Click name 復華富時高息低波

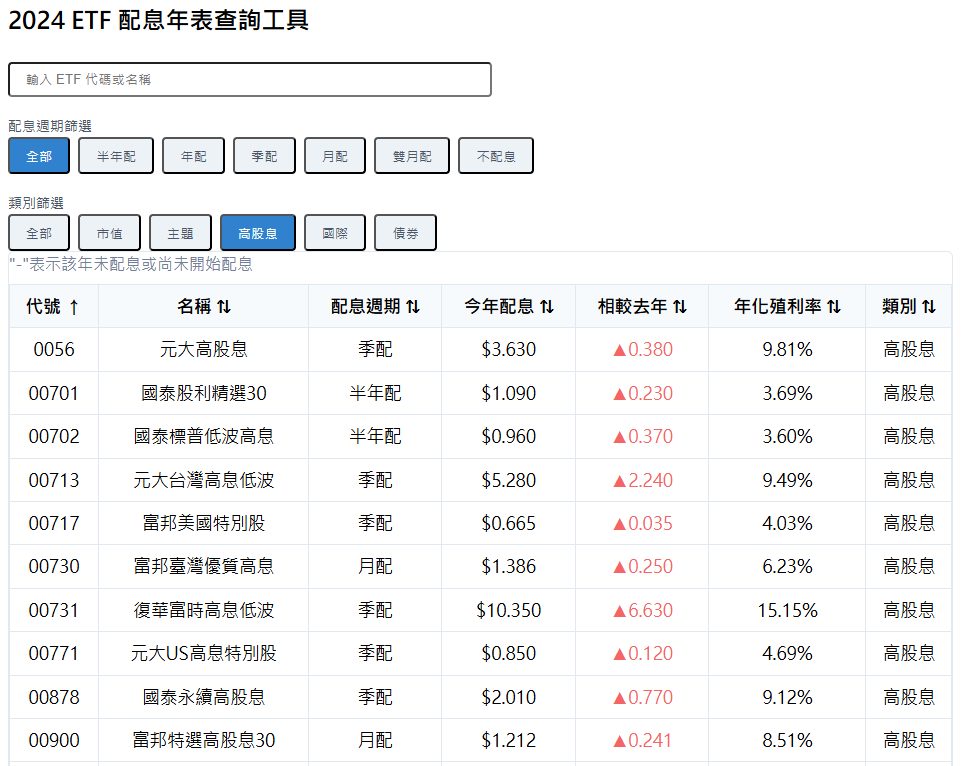point(203,610)
